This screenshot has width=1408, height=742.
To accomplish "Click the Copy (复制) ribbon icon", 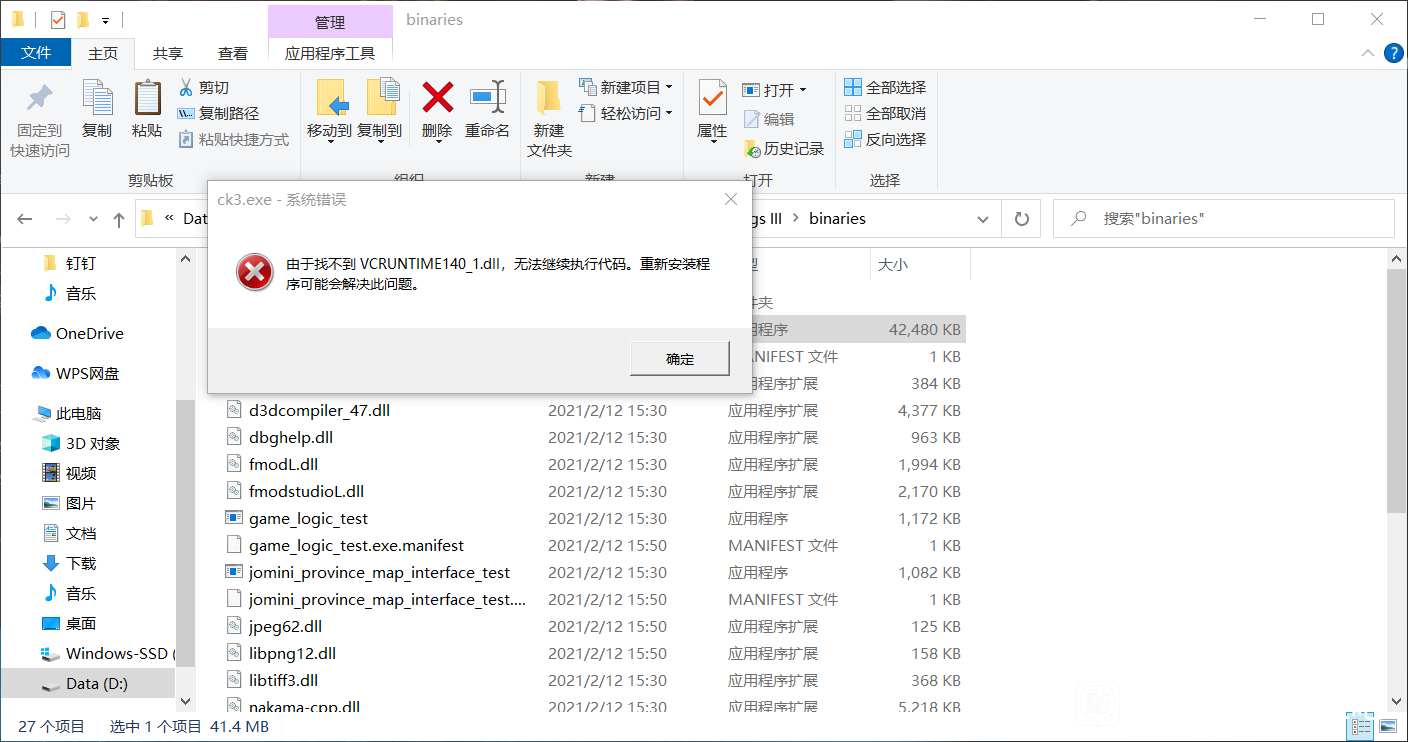I will pyautogui.click(x=97, y=98).
